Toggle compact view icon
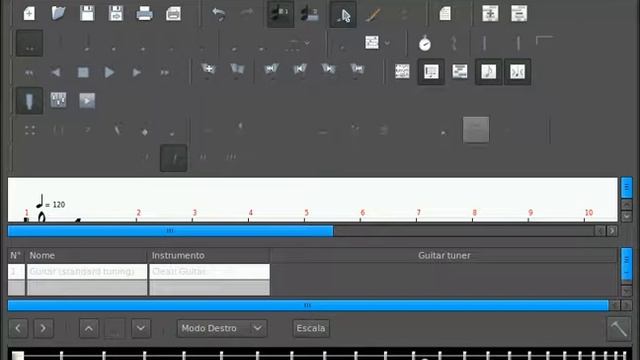The width and height of the screenshot is (640, 360). (518, 72)
